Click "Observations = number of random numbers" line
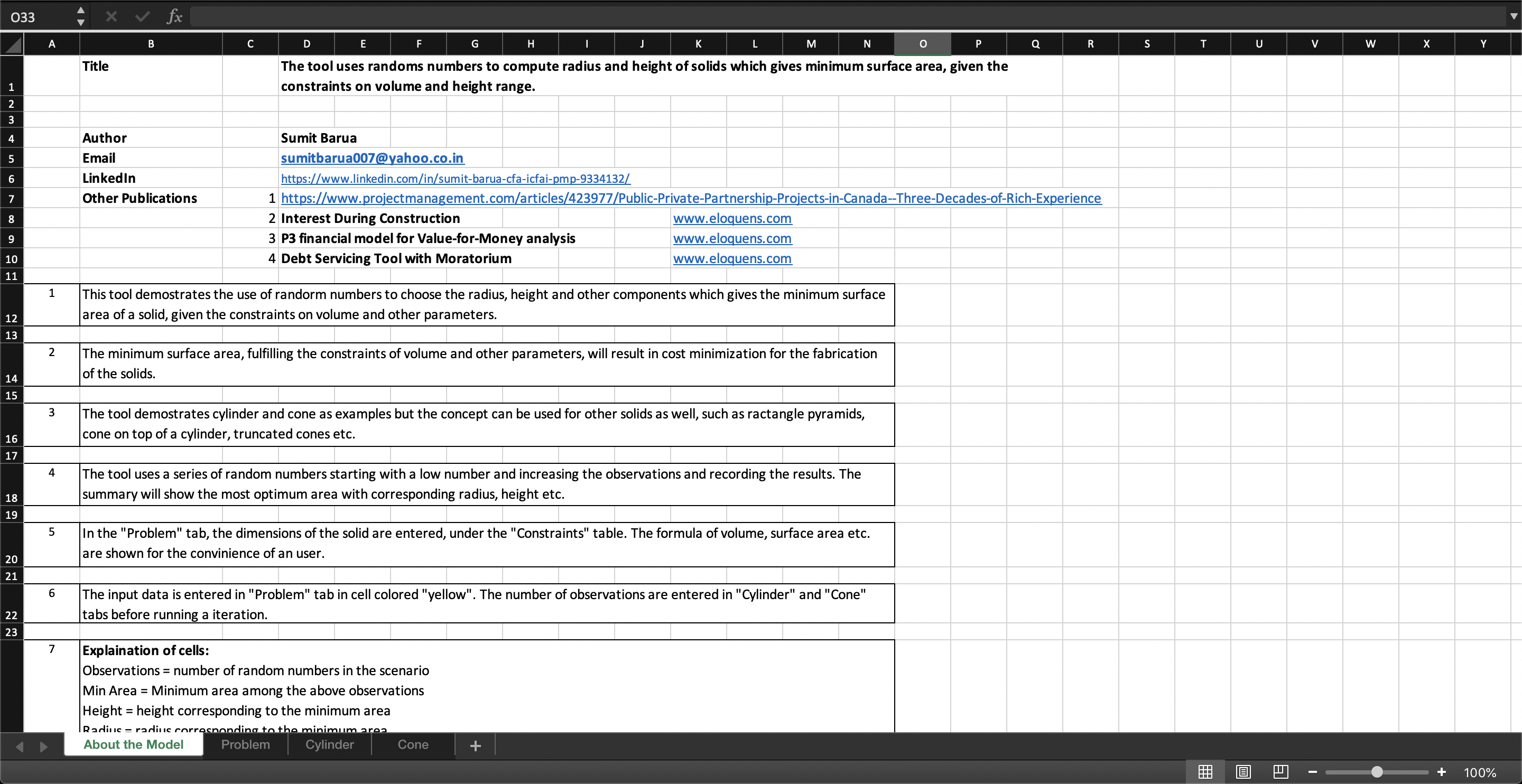 coord(255,670)
